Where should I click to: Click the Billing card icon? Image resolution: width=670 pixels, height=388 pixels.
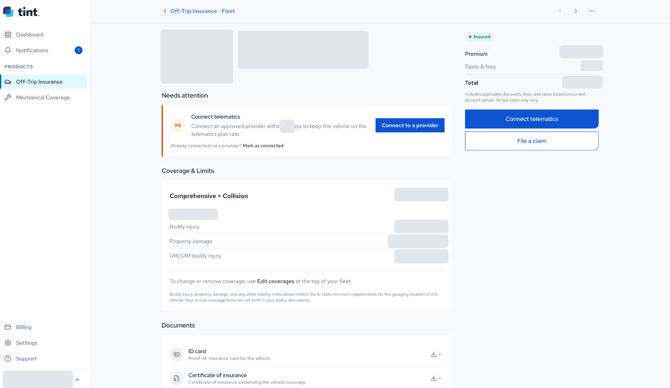(8, 327)
